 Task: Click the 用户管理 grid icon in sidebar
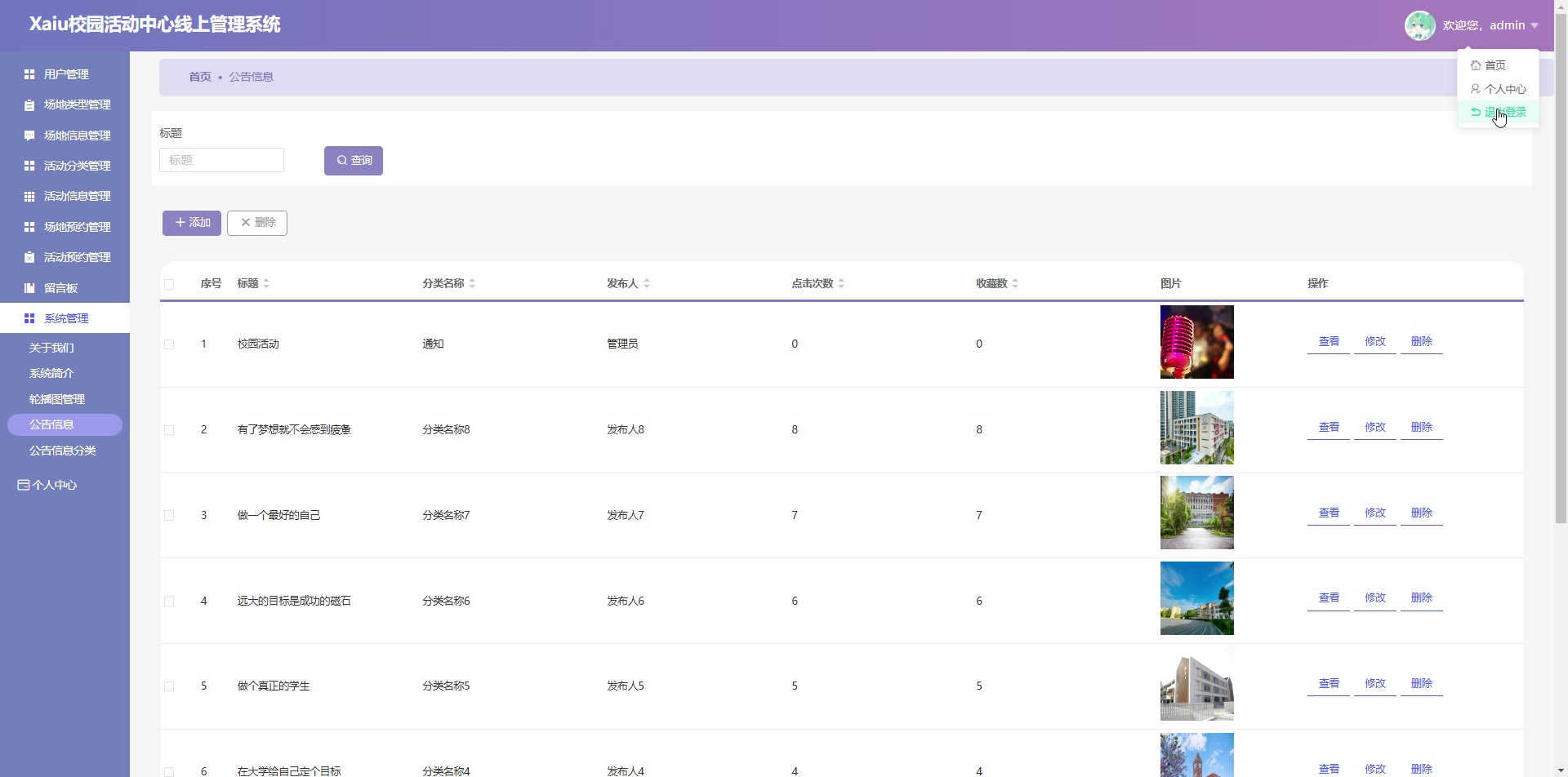[x=29, y=74]
